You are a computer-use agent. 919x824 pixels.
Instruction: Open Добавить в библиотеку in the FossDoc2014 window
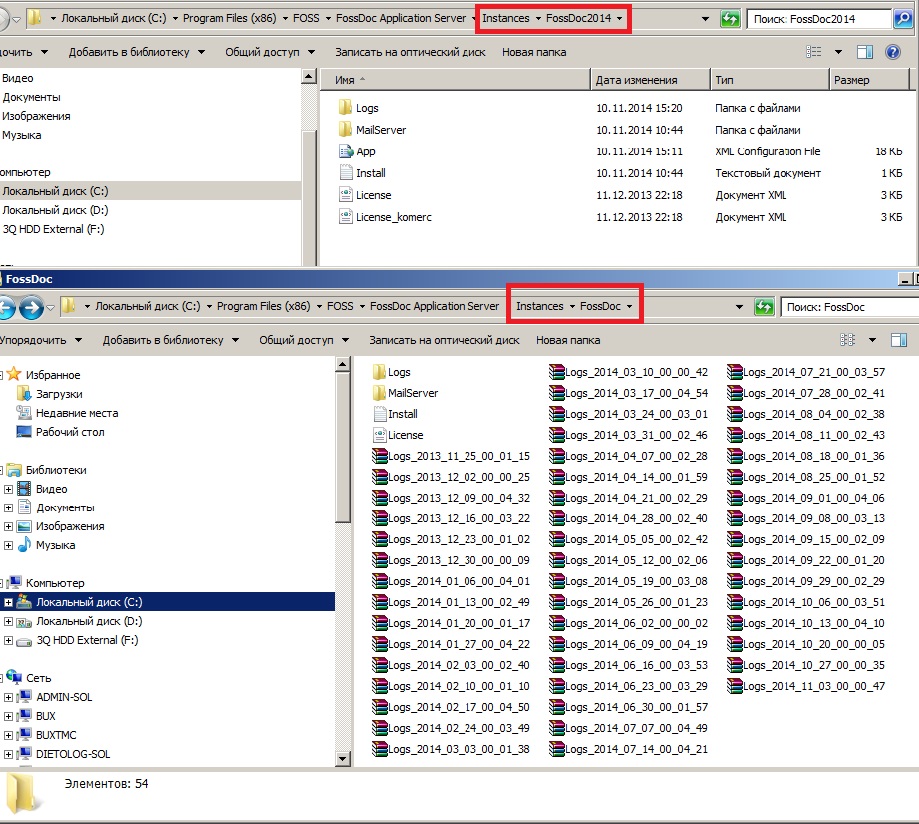(137, 52)
